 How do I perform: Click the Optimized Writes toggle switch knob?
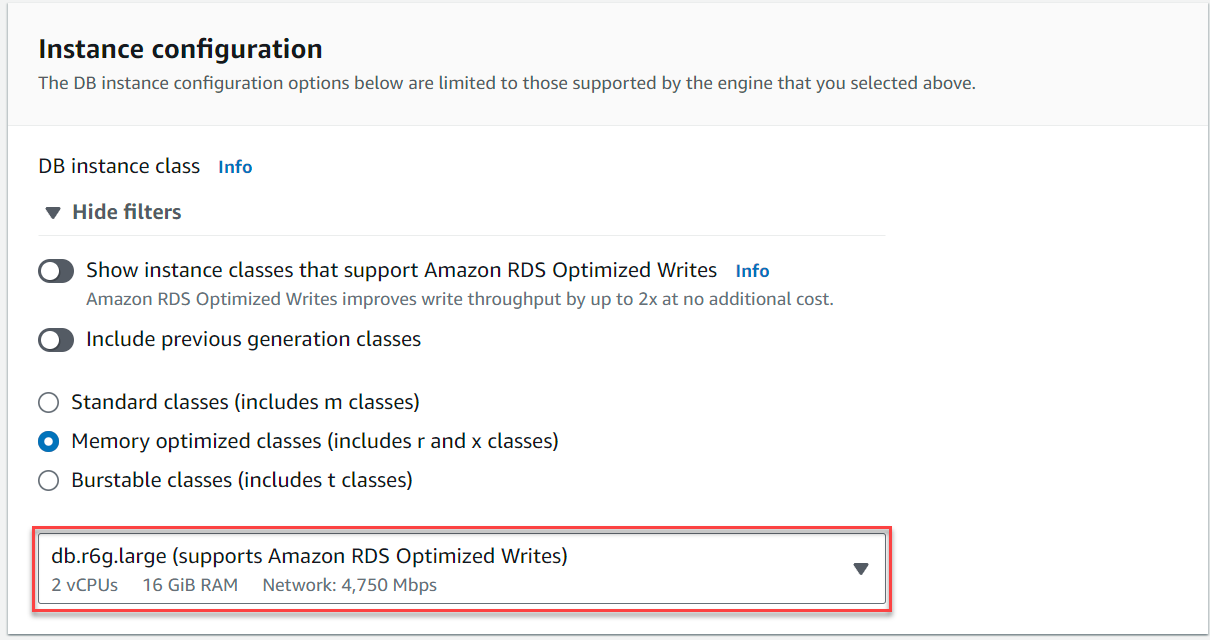48,270
